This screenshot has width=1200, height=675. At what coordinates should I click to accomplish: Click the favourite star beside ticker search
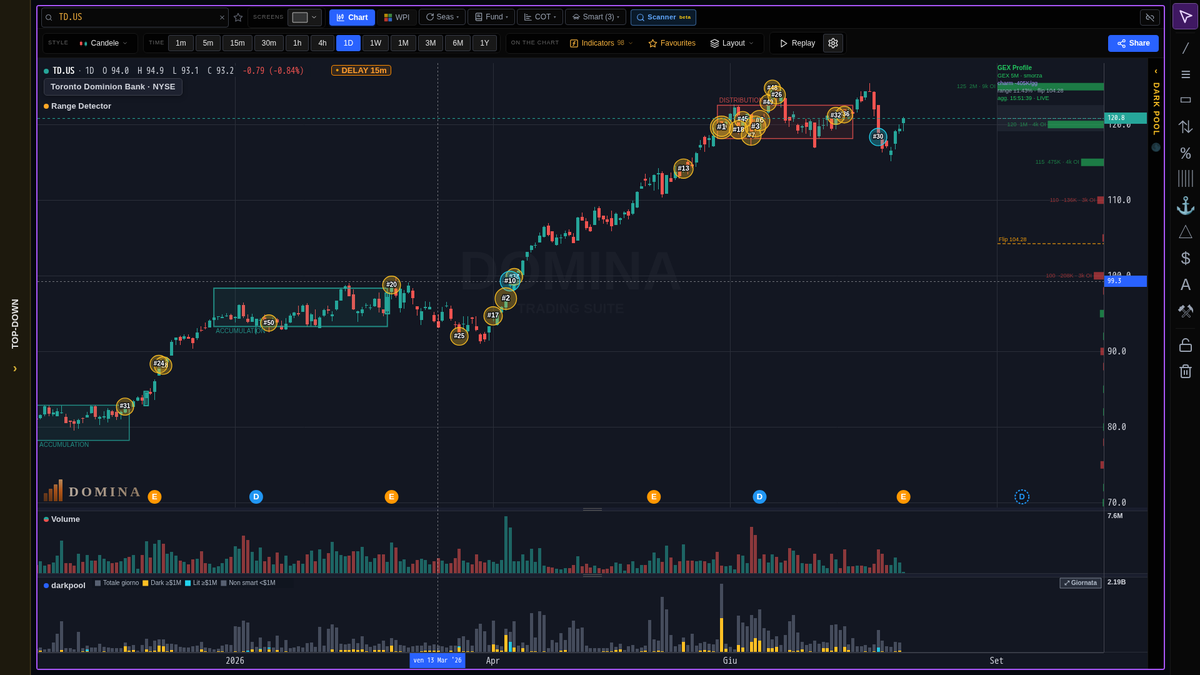coord(238,17)
